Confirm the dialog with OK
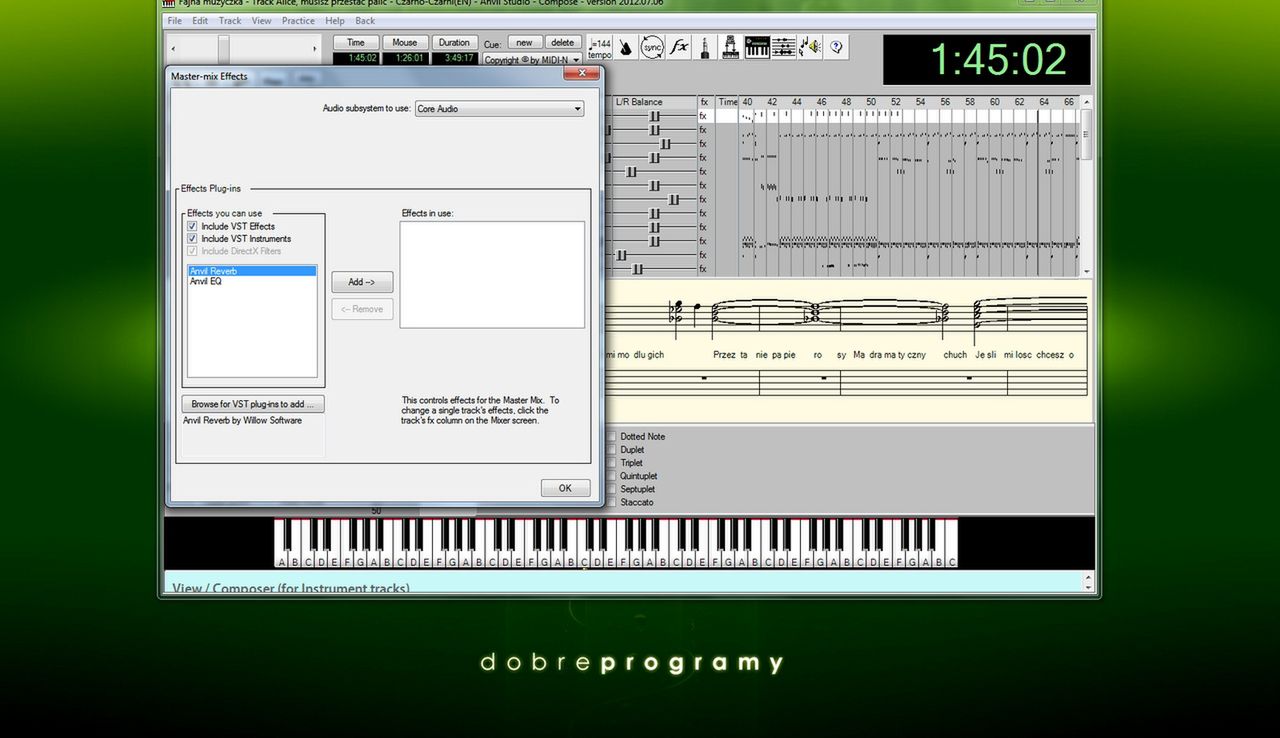Screen dimensions: 1280x738 (565, 488)
